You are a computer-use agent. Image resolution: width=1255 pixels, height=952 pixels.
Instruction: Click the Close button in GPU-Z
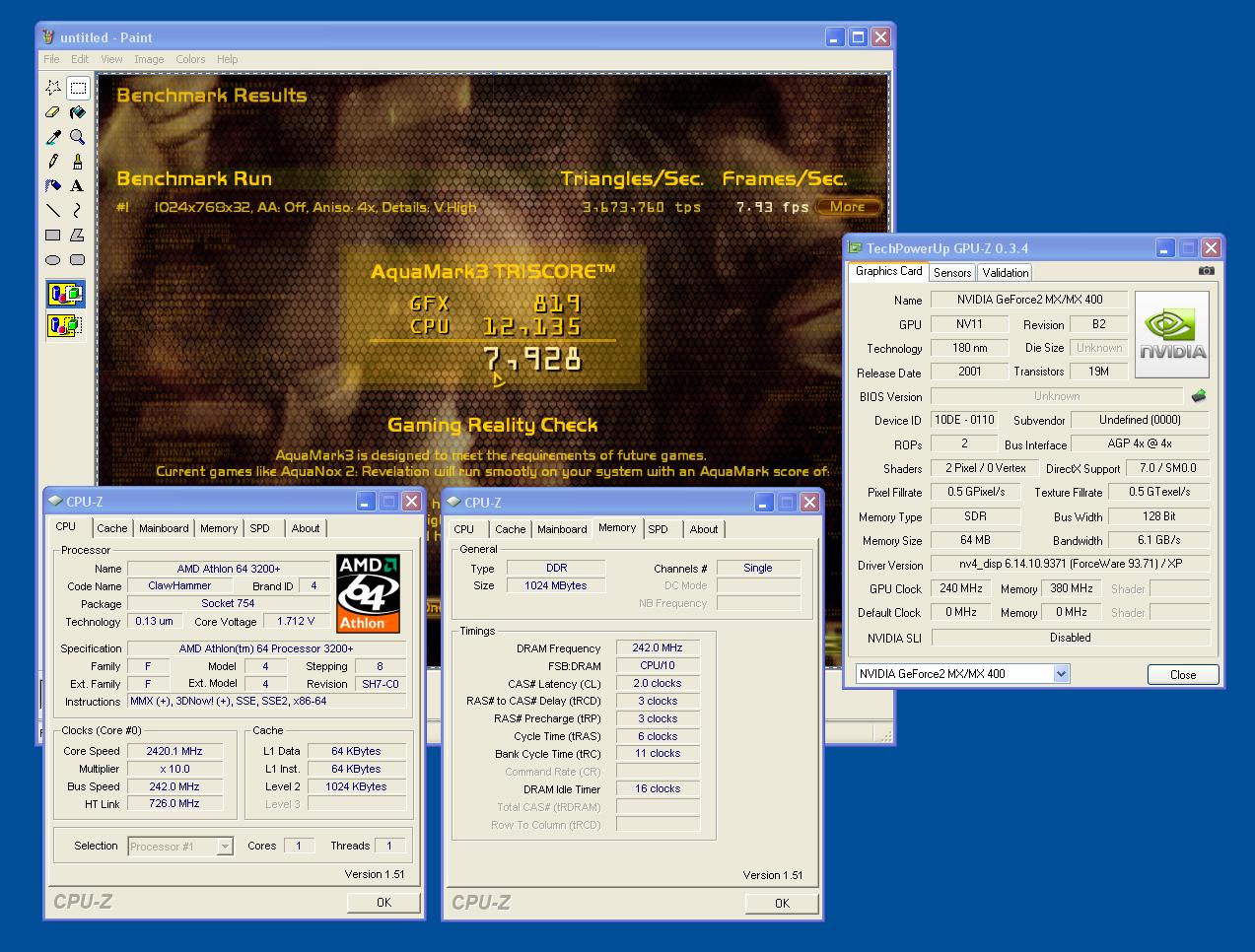[1183, 675]
